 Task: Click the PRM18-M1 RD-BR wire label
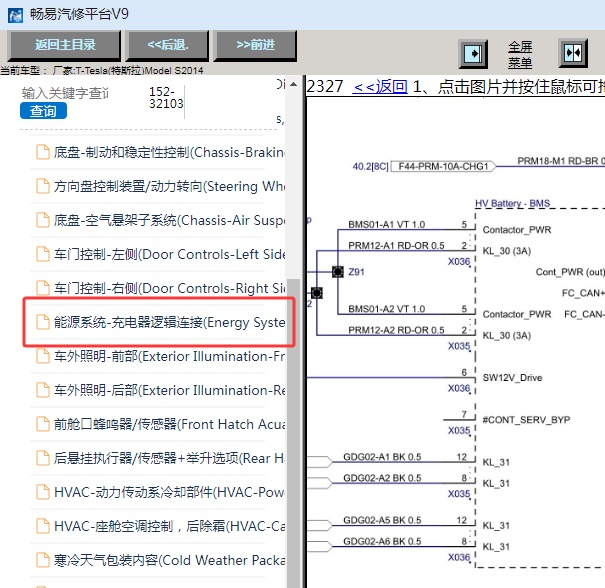(x=561, y=161)
